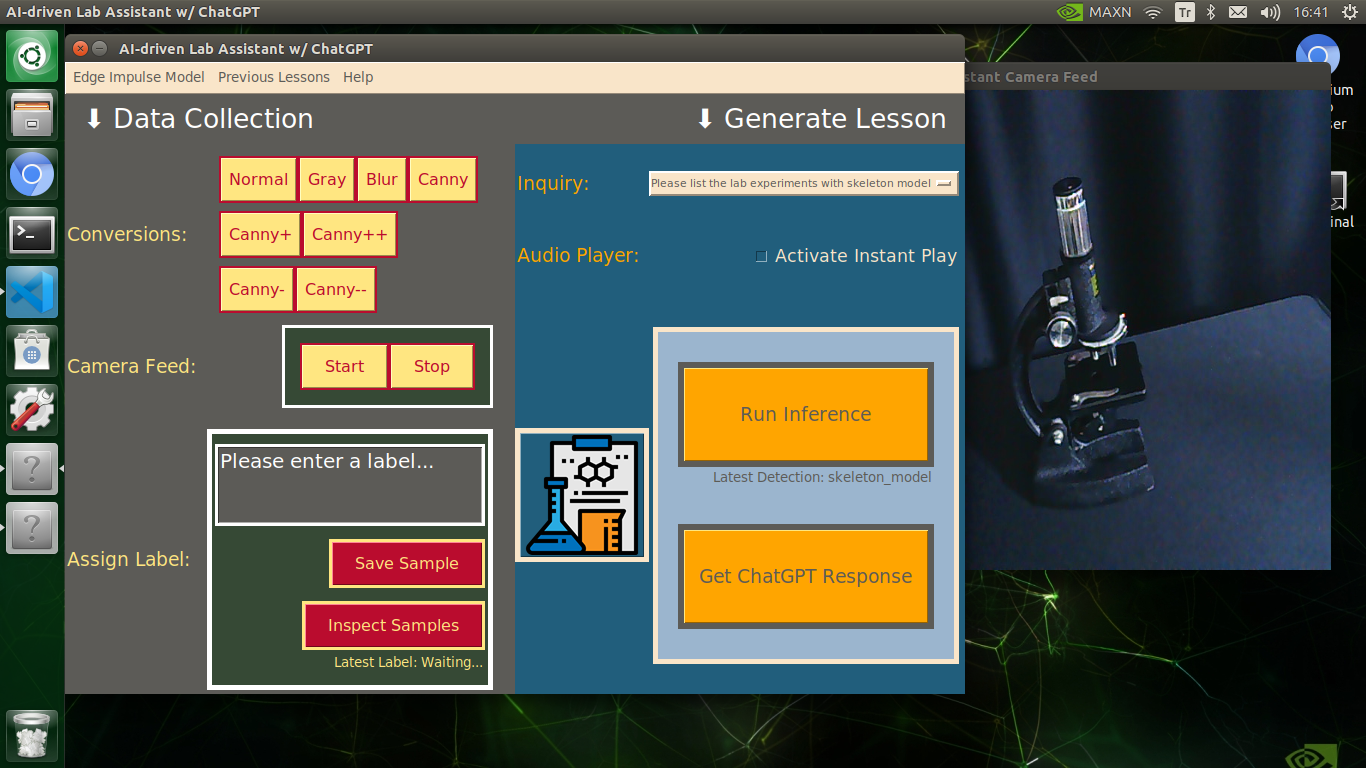Viewport: 1366px width, 768px height.
Task: Open the Wi-Fi network menu
Action: point(1153,12)
